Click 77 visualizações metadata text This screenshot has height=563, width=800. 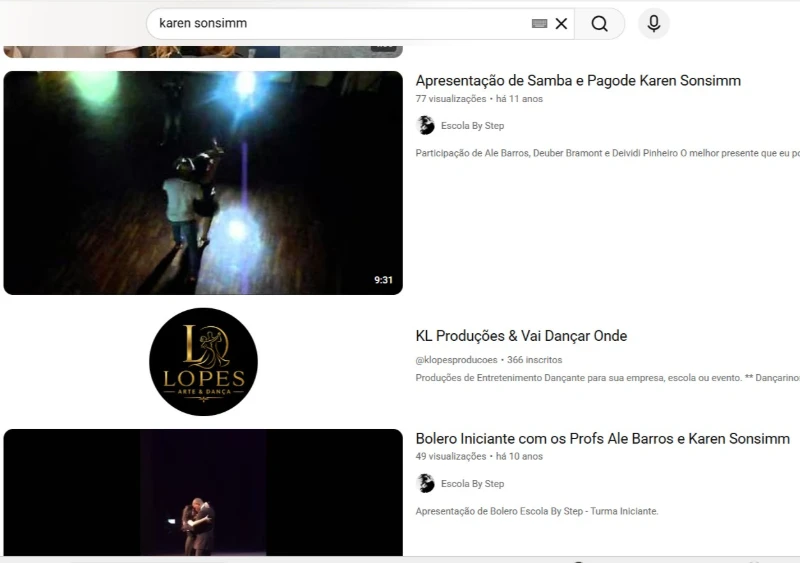coord(451,99)
